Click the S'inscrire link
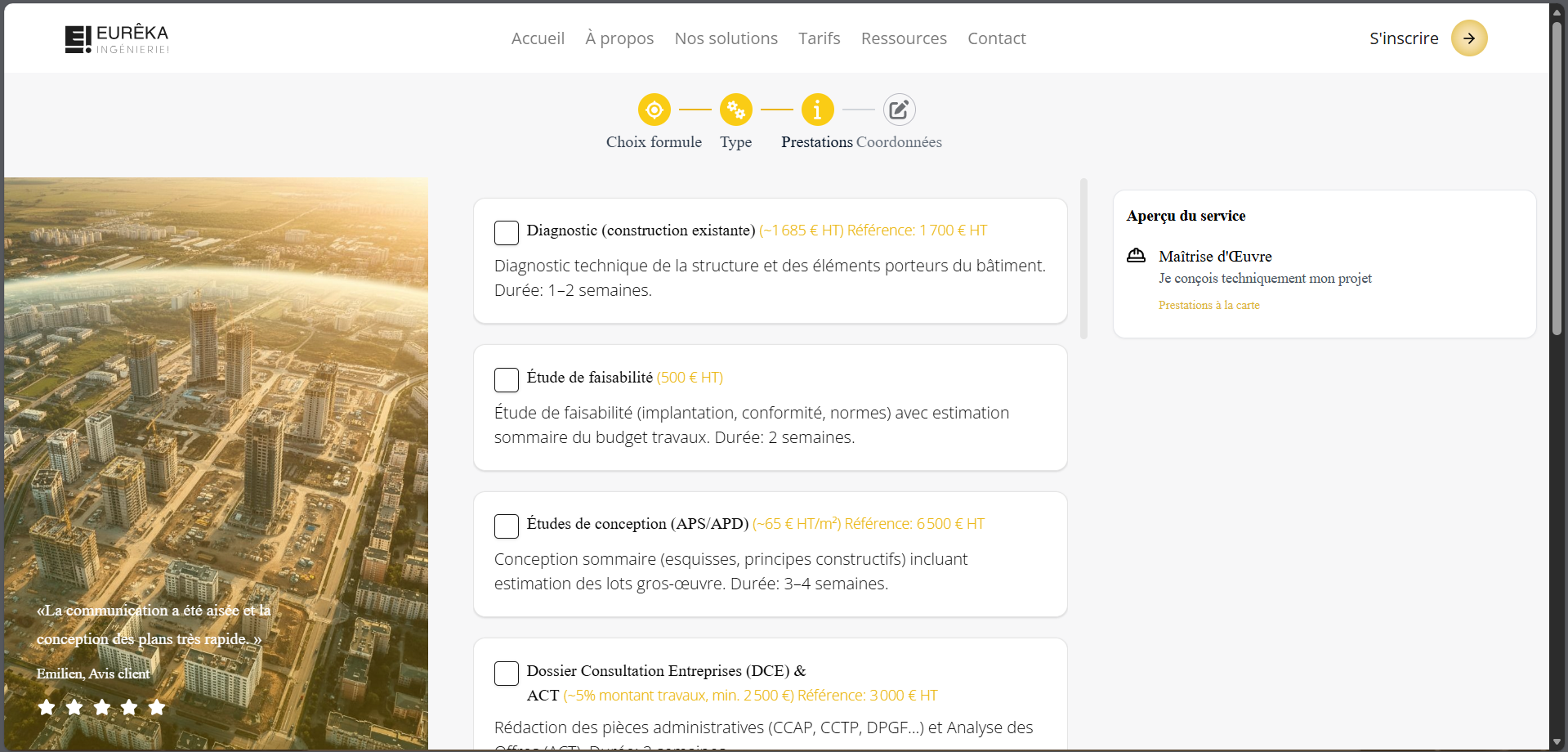The image size is (1568, 752). 1404,38
